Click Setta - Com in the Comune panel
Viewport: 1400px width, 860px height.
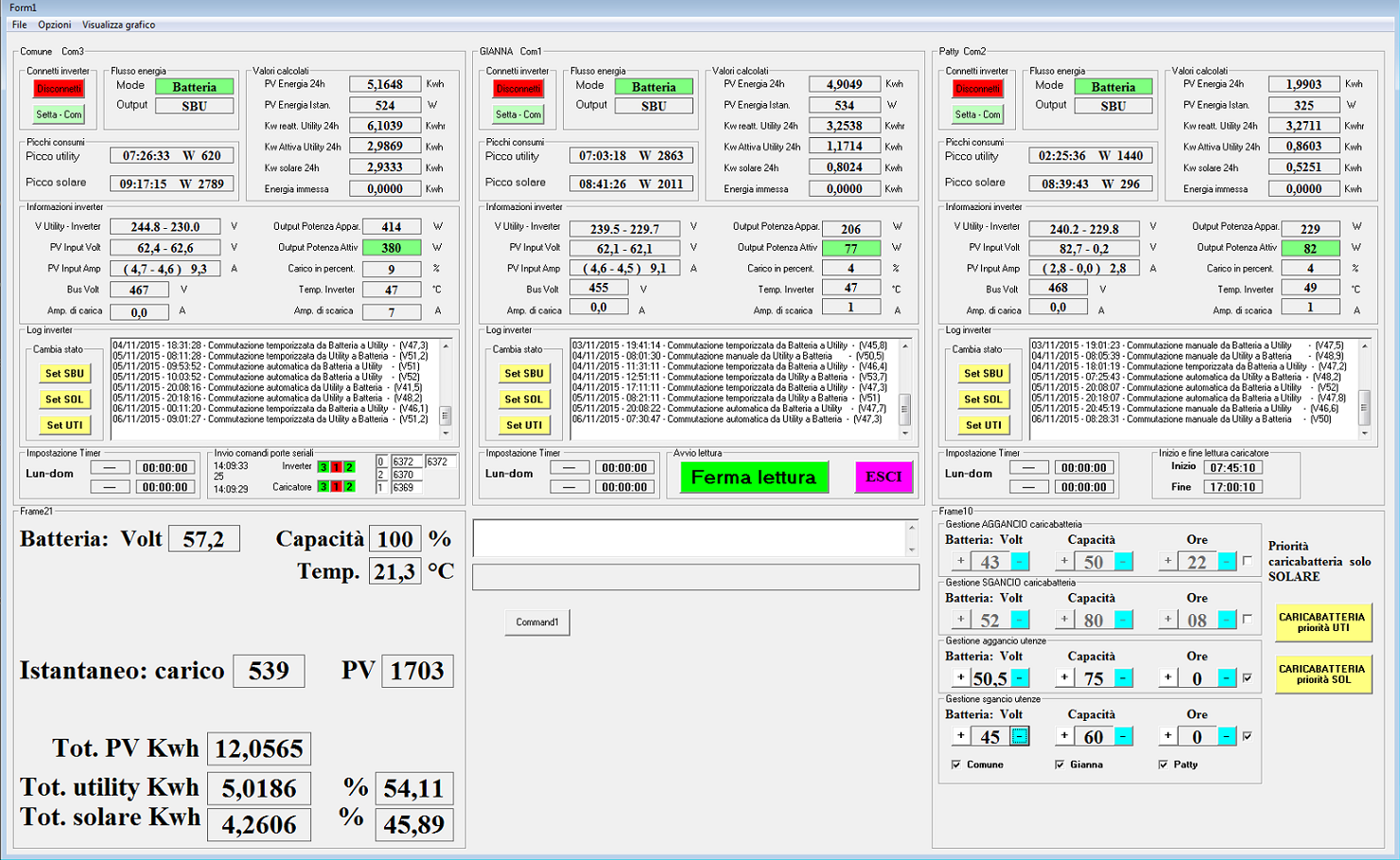point(60,114)
